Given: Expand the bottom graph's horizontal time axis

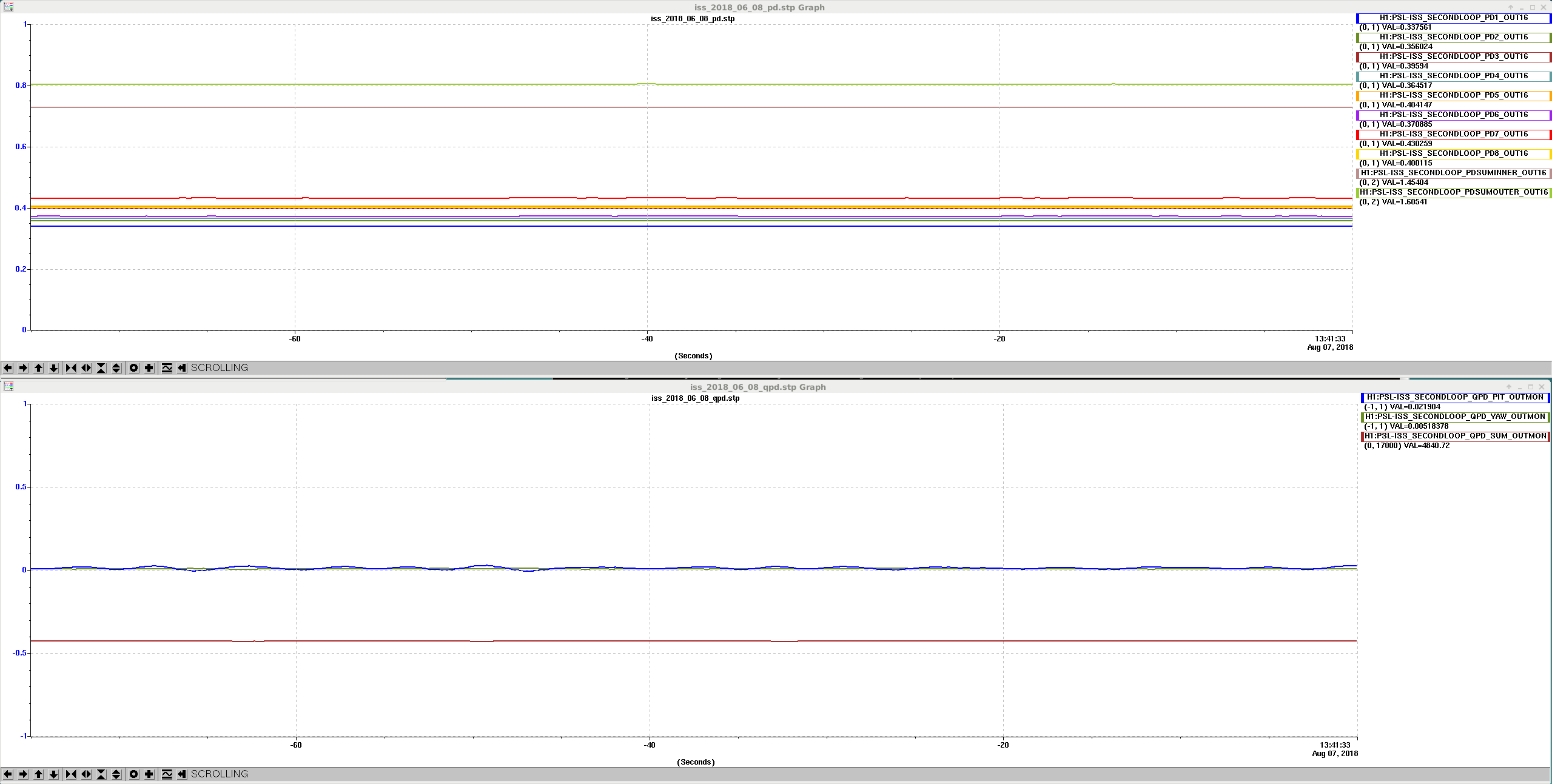Looking at the screenshot, I should (86, 774).
